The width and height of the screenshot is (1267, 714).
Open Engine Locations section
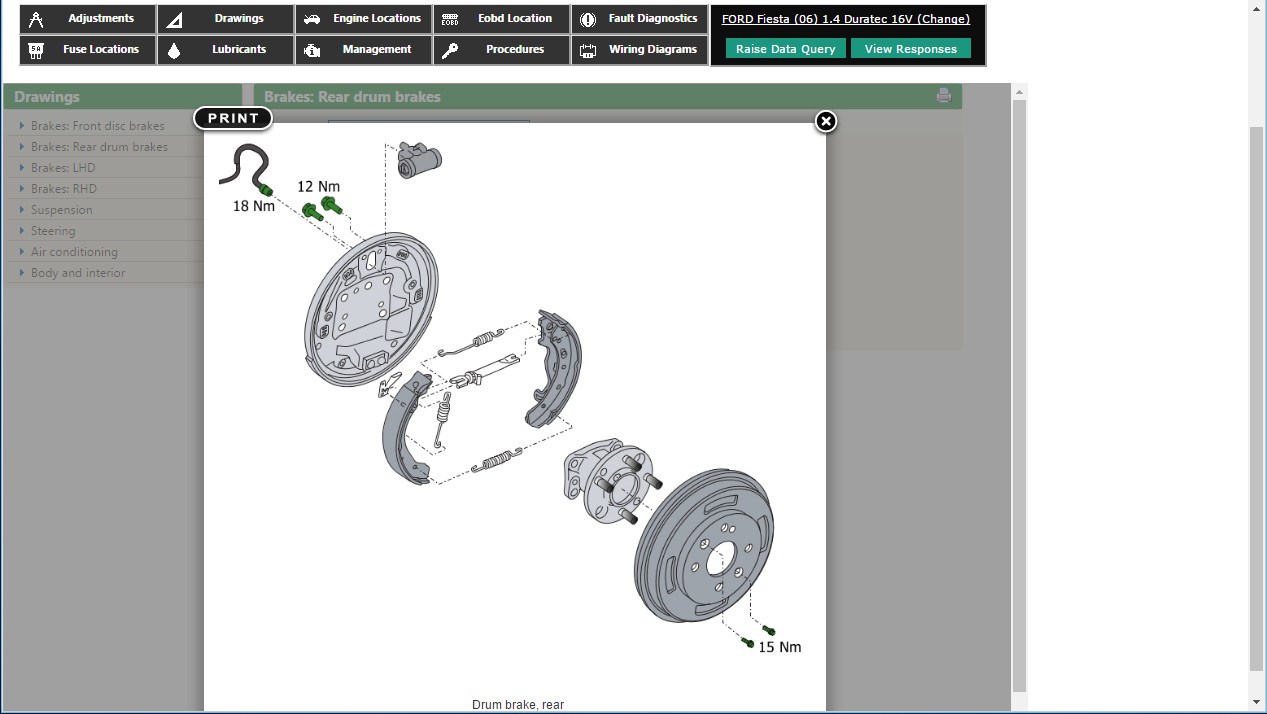364,19
